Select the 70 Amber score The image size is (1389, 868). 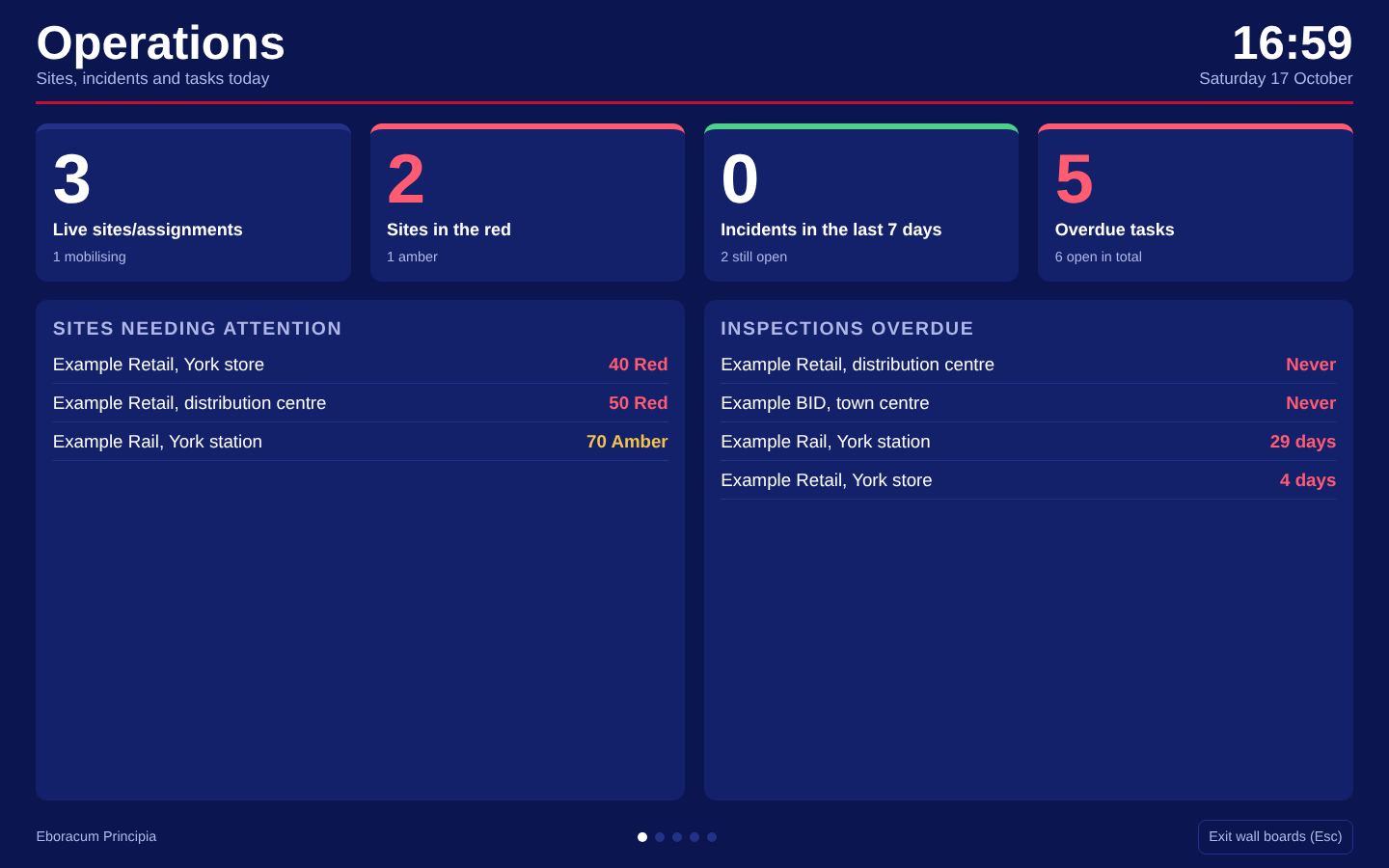tap(627, 442)
